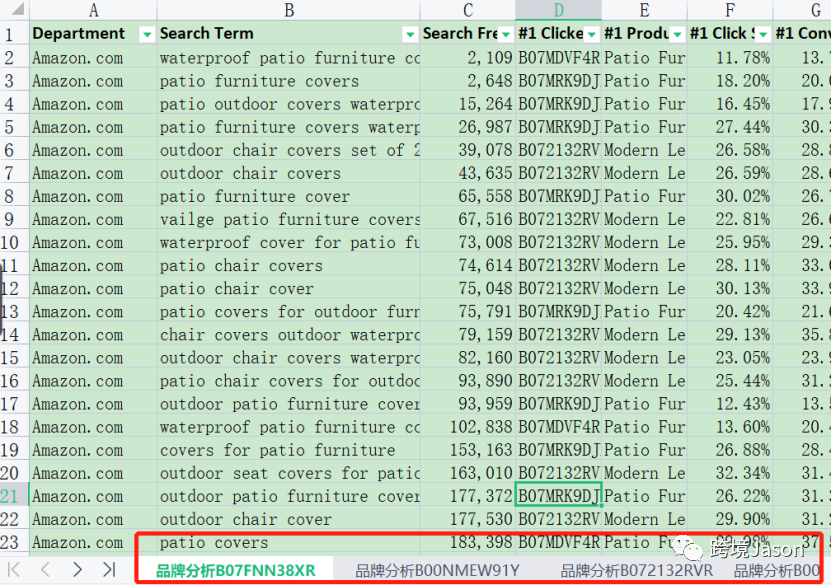Click the search frequency value 163,010

[x=481, y=473]
